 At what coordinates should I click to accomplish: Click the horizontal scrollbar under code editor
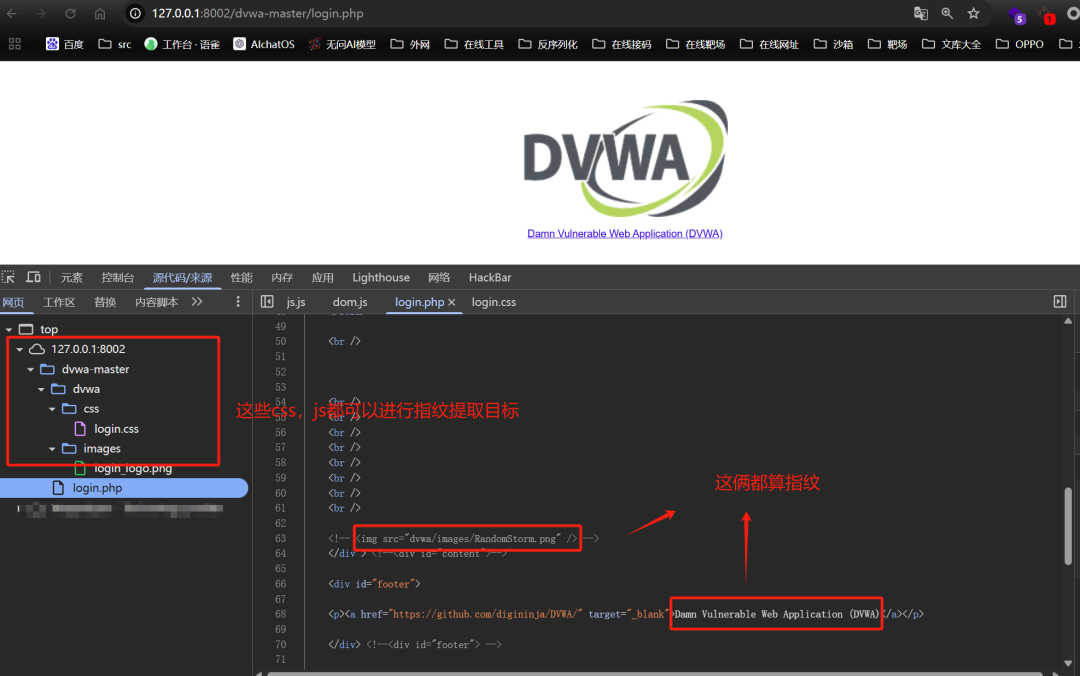pyautogui.click(x=654, y=673)
